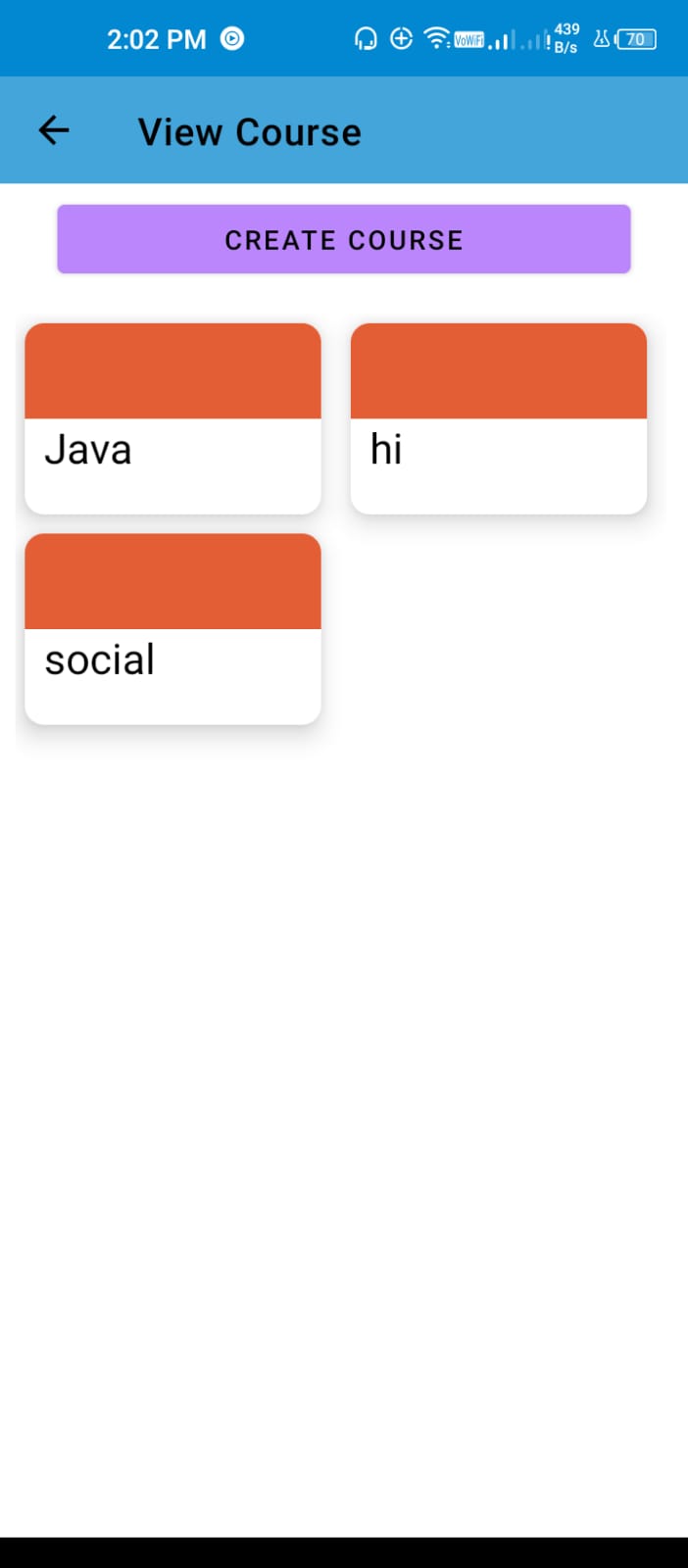Tap the battery indicator in status bar
Viewport: 688px width, 1568px height.
pos(636,39)
